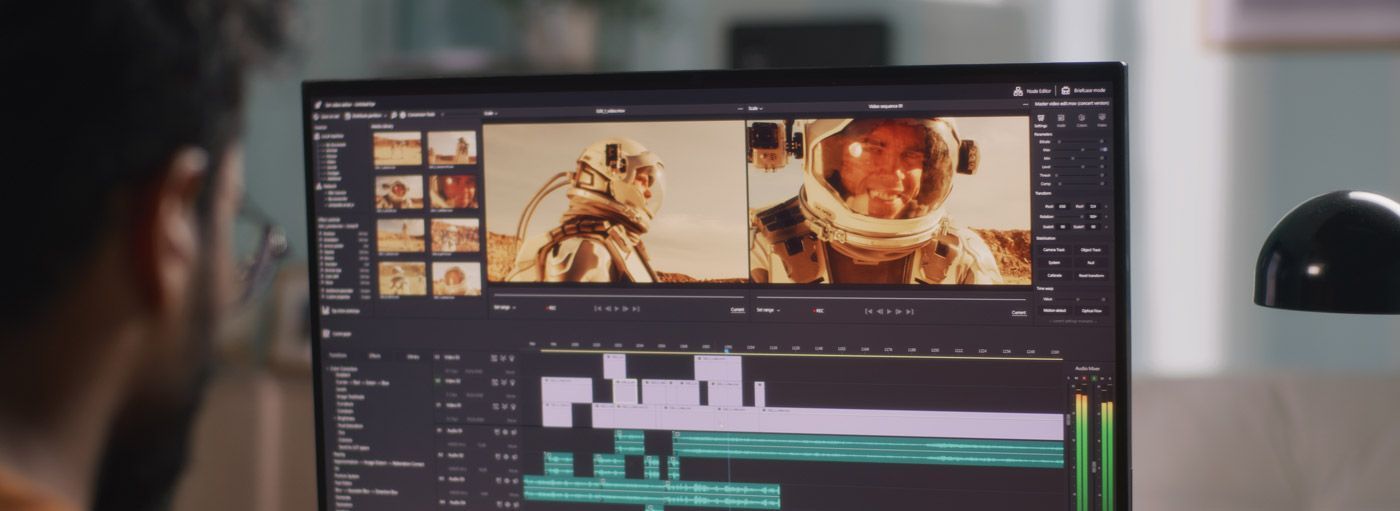Open the Colors tab in inspector
The height and width of the screenshot is (511, 1400).
tap(1082, 120)
